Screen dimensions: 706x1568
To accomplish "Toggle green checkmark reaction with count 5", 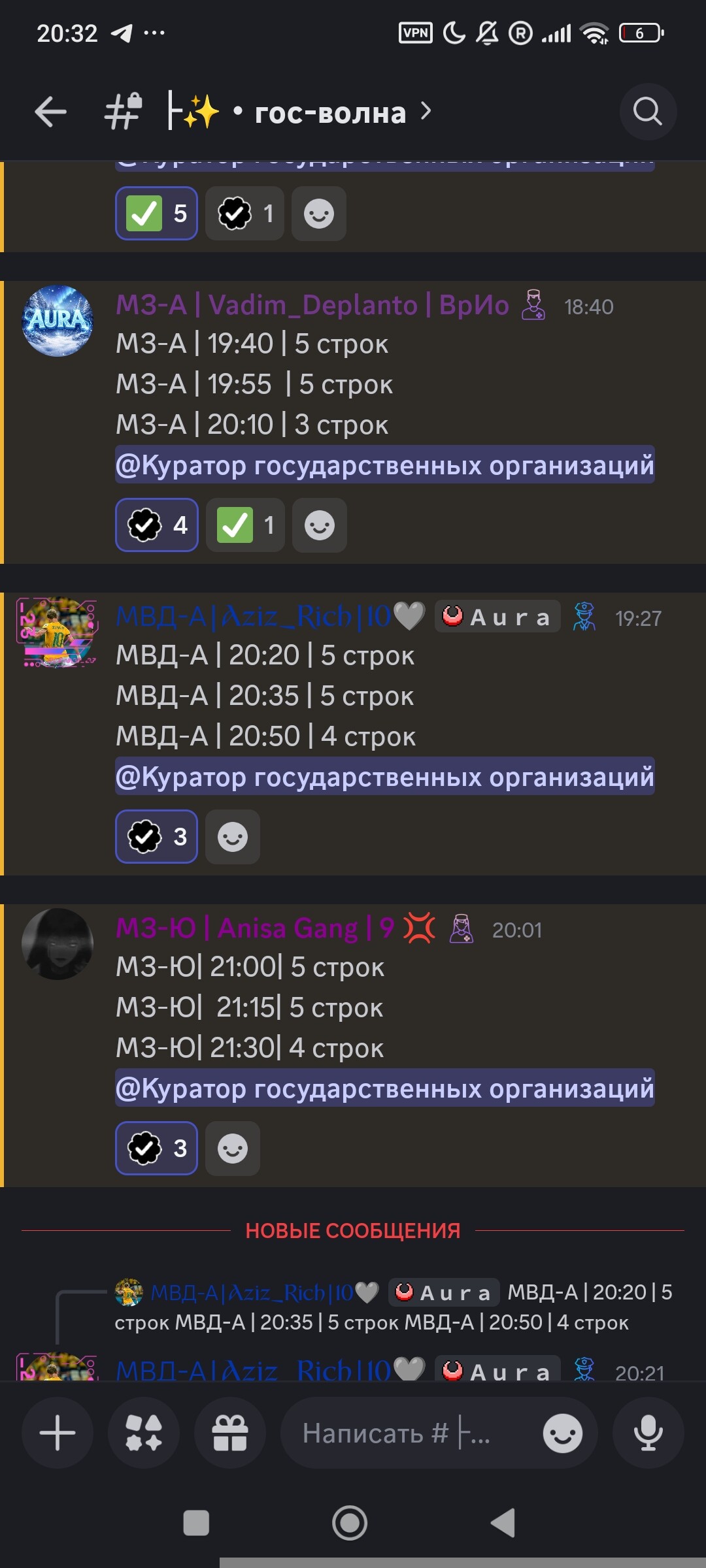I will (x=157, y=213).
